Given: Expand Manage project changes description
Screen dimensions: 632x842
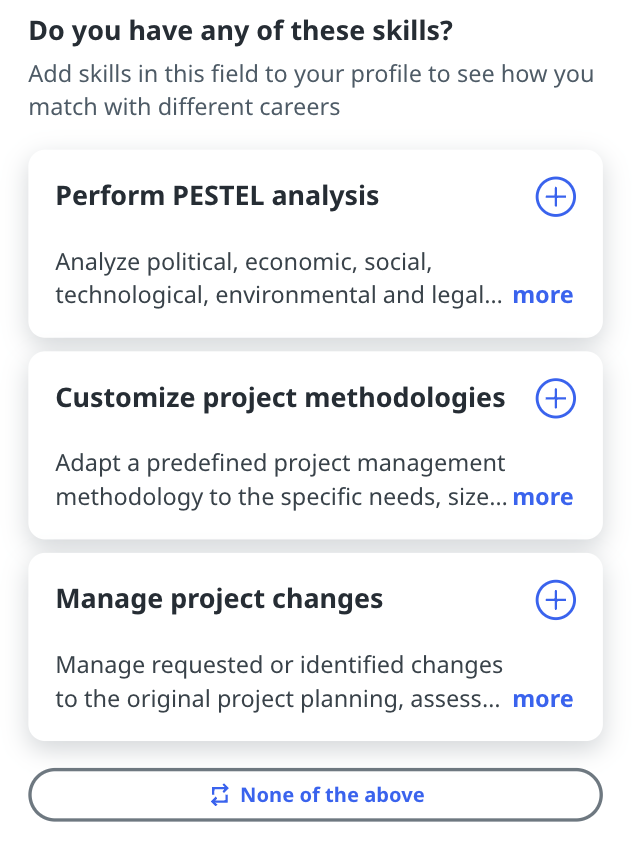Looking at the screenshot, I should (542, 699).
